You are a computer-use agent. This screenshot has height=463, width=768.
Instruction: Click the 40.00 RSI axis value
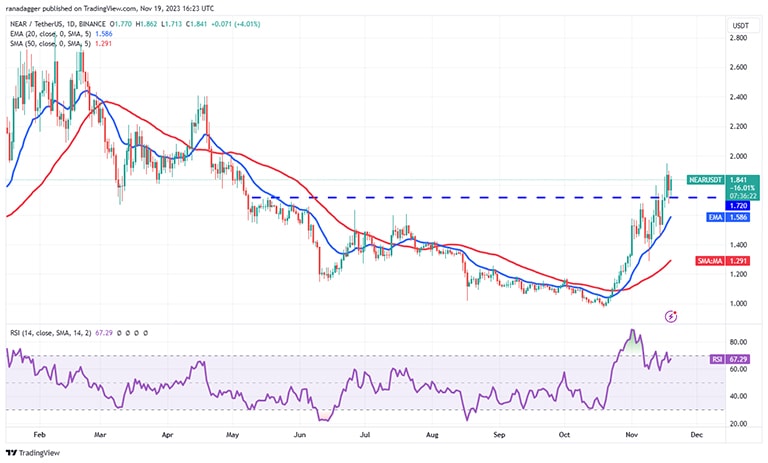click(738, 396)
